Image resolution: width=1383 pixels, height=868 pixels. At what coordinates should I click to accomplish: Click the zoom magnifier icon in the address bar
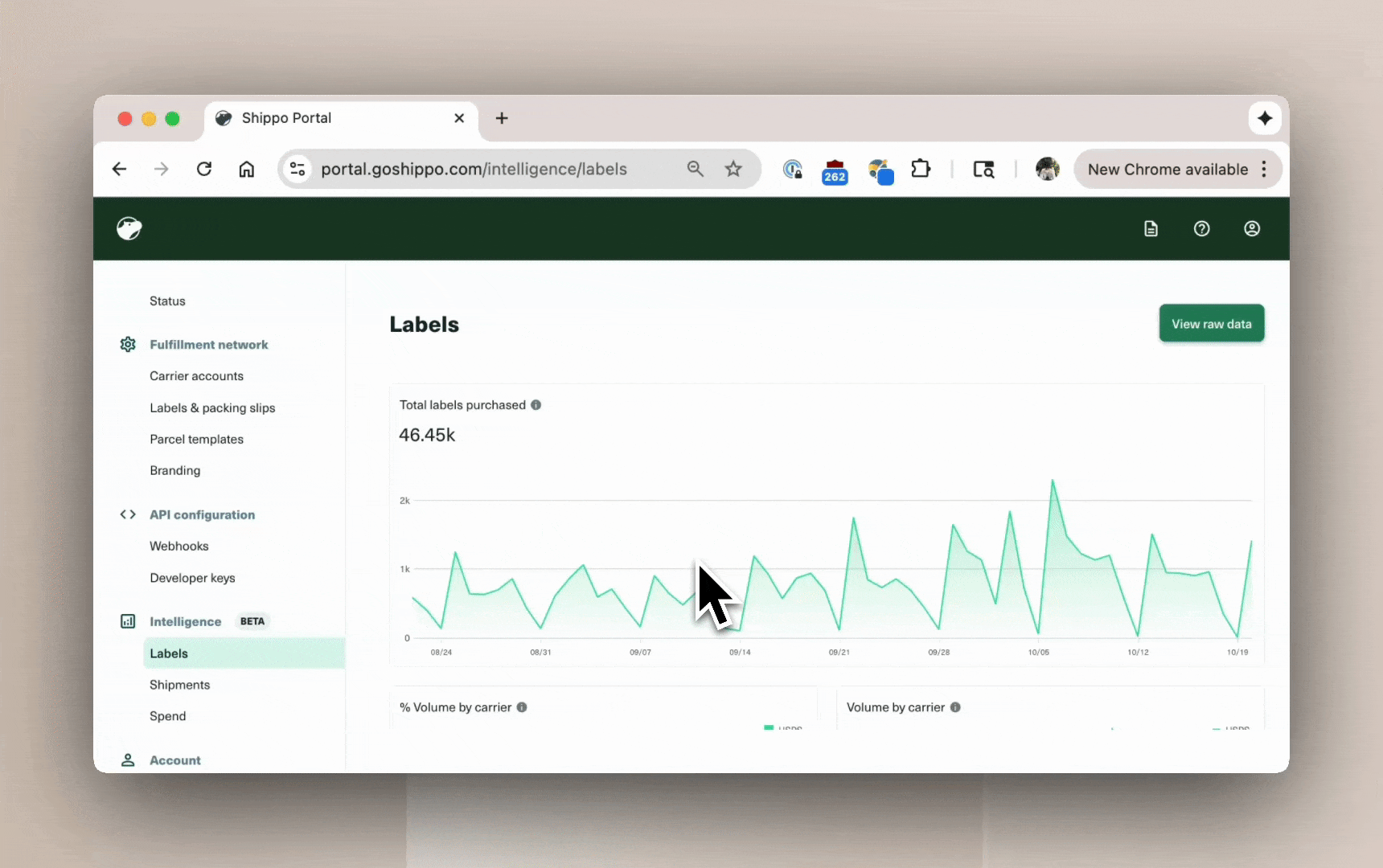click(696, 169)
